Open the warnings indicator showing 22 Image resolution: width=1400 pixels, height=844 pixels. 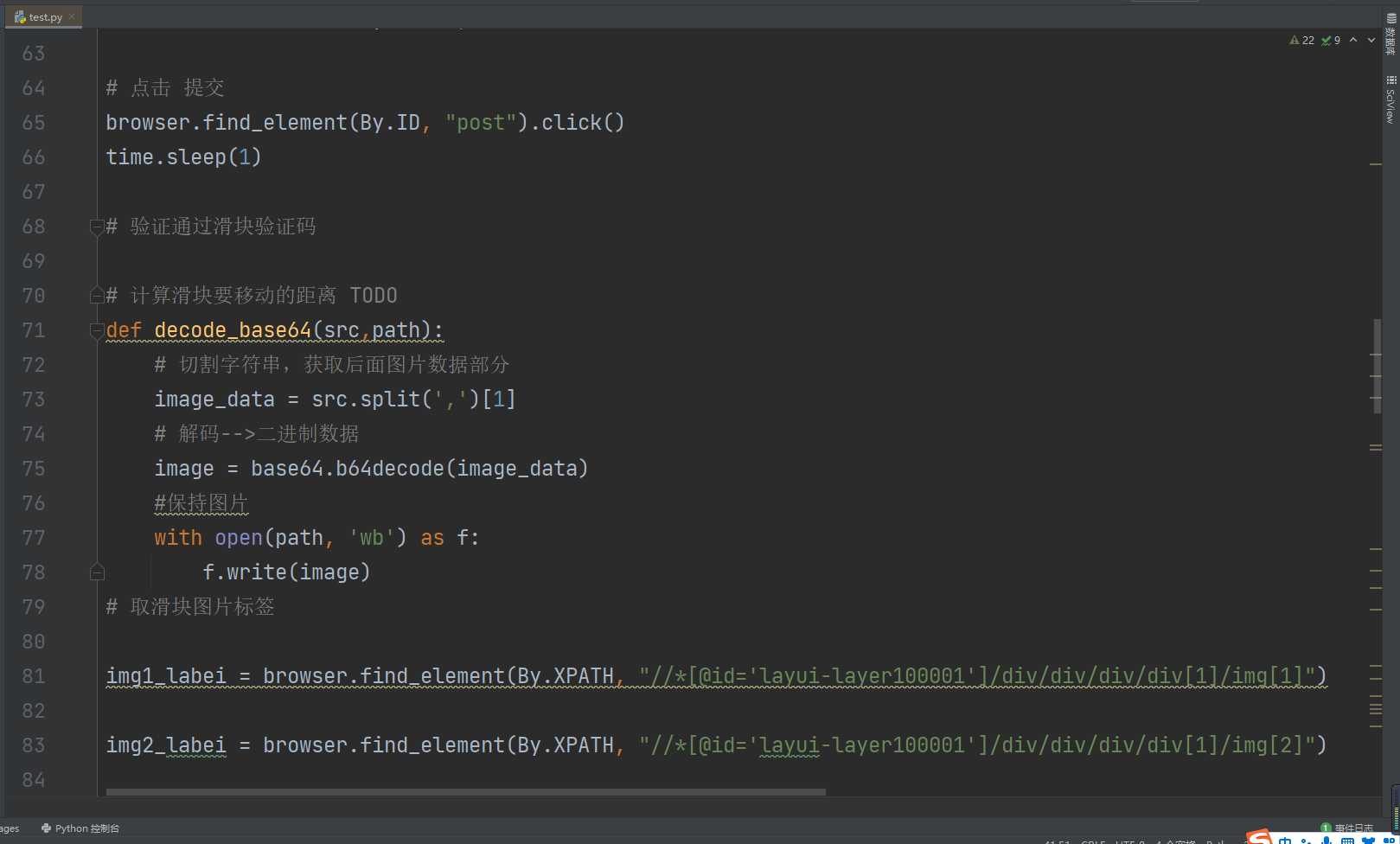click(x=1301, y=40)
